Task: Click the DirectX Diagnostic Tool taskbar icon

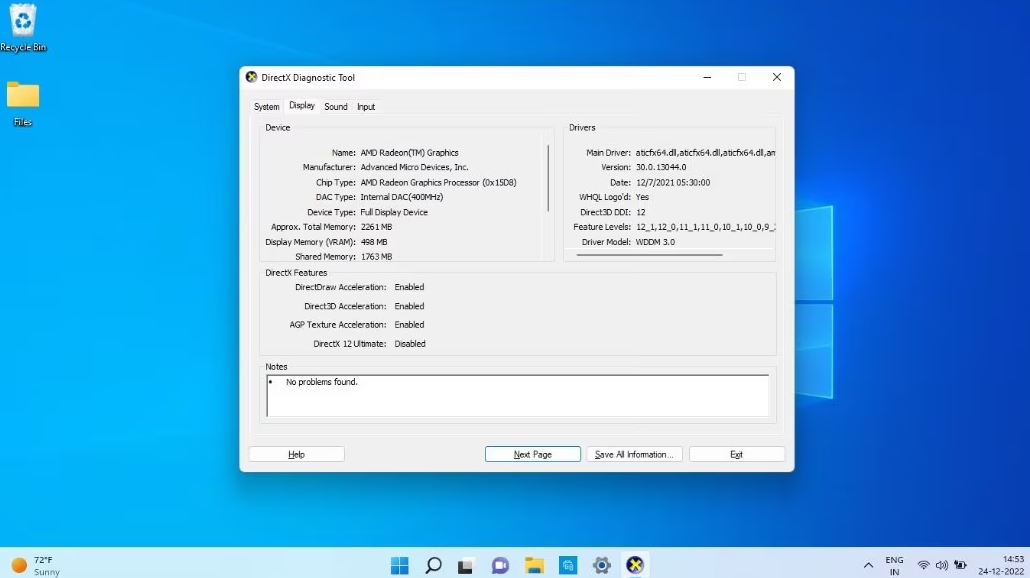Action: [635, 565]
